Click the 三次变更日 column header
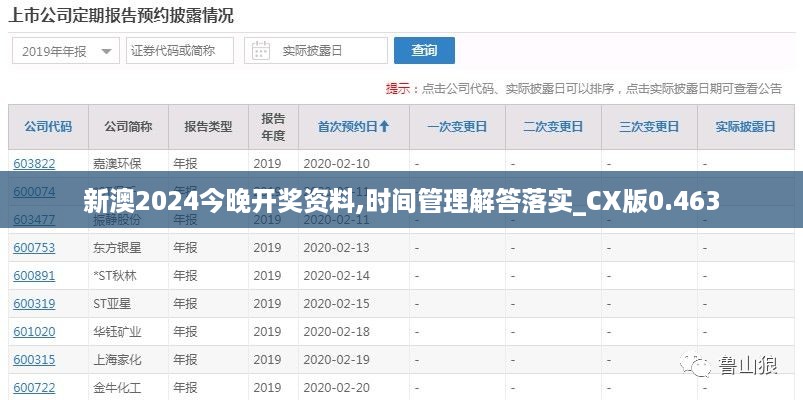Screen dimensions: 803x400 coord(649,127)
